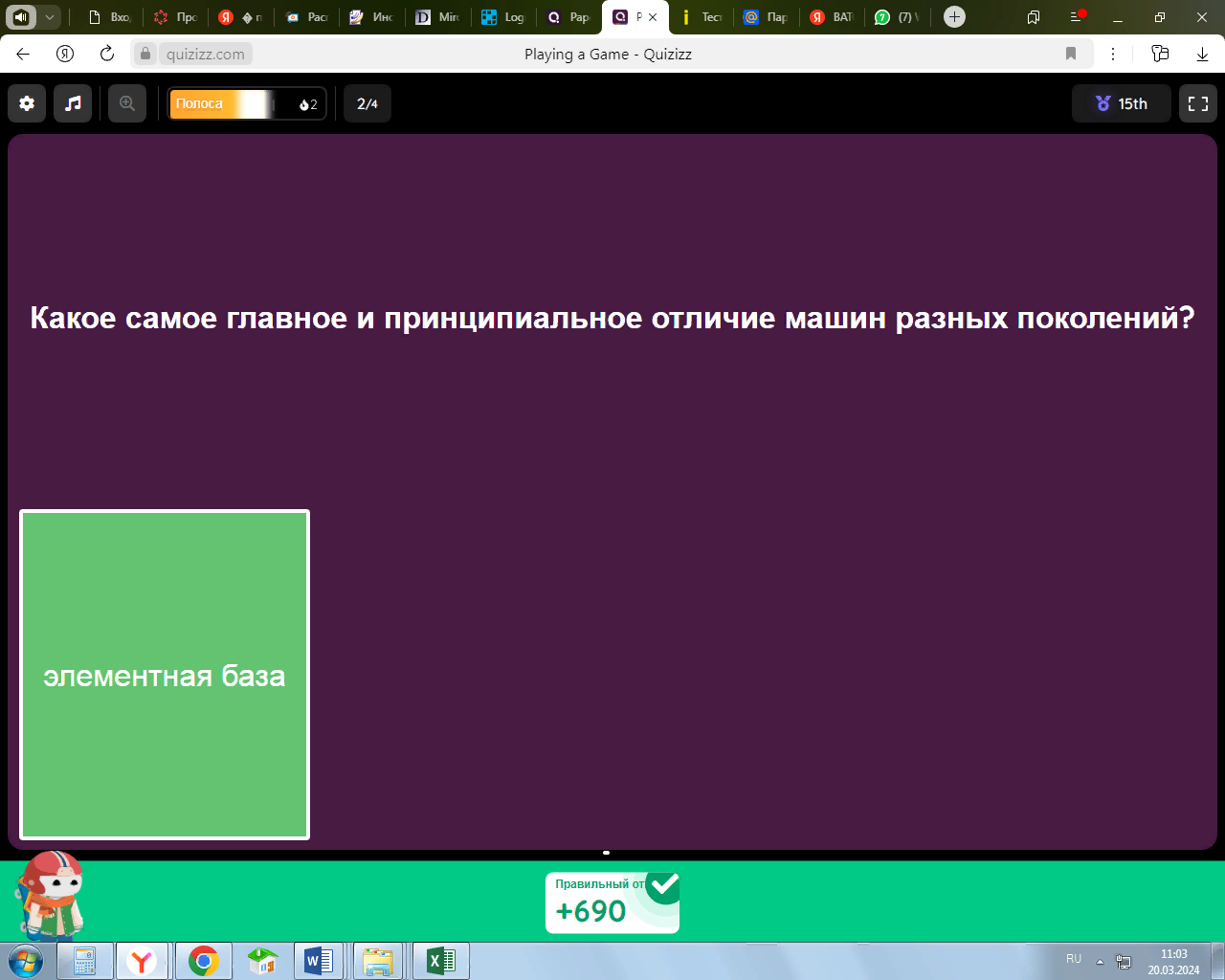Toggle browser sound mute speaker icon

click(x=21, y=16)
